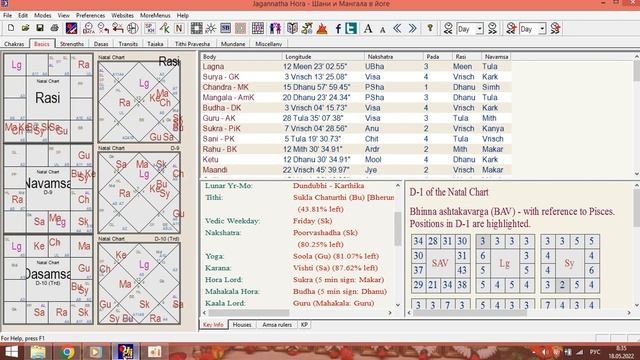
Task: Open a chart file via folder icon
Action: [25, 28]
